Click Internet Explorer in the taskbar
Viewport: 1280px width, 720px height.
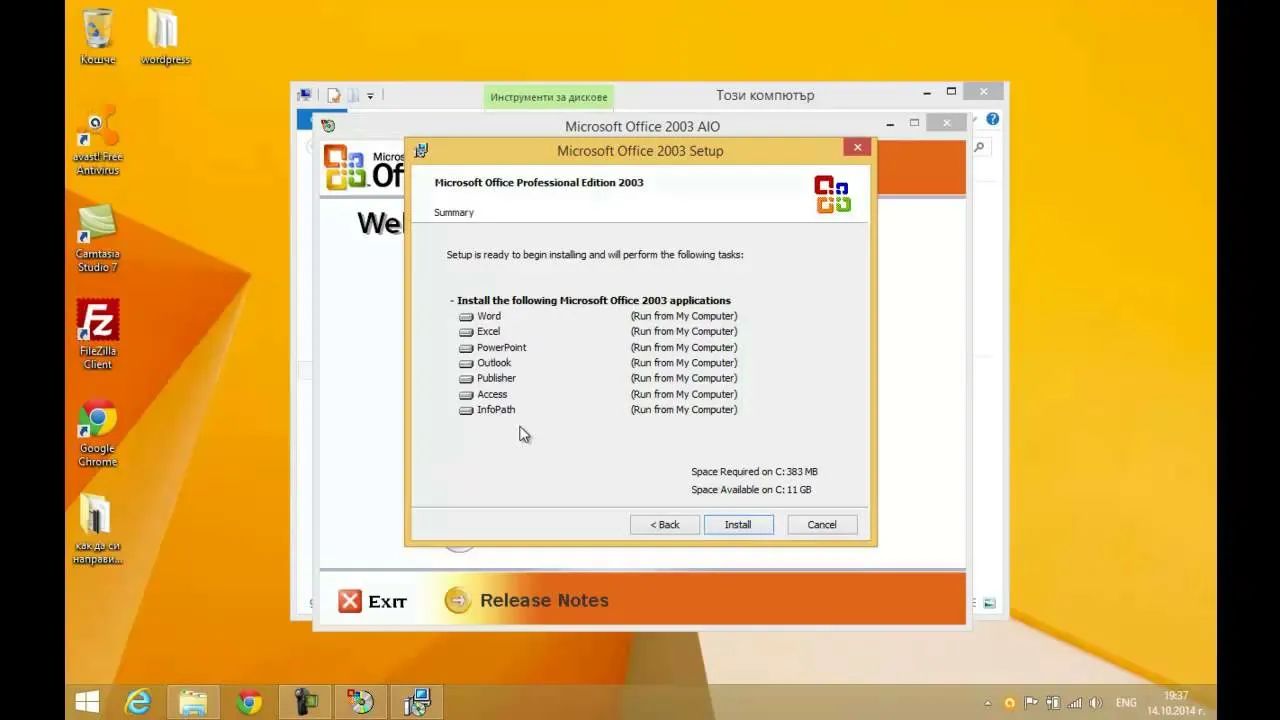click(138, 702)
